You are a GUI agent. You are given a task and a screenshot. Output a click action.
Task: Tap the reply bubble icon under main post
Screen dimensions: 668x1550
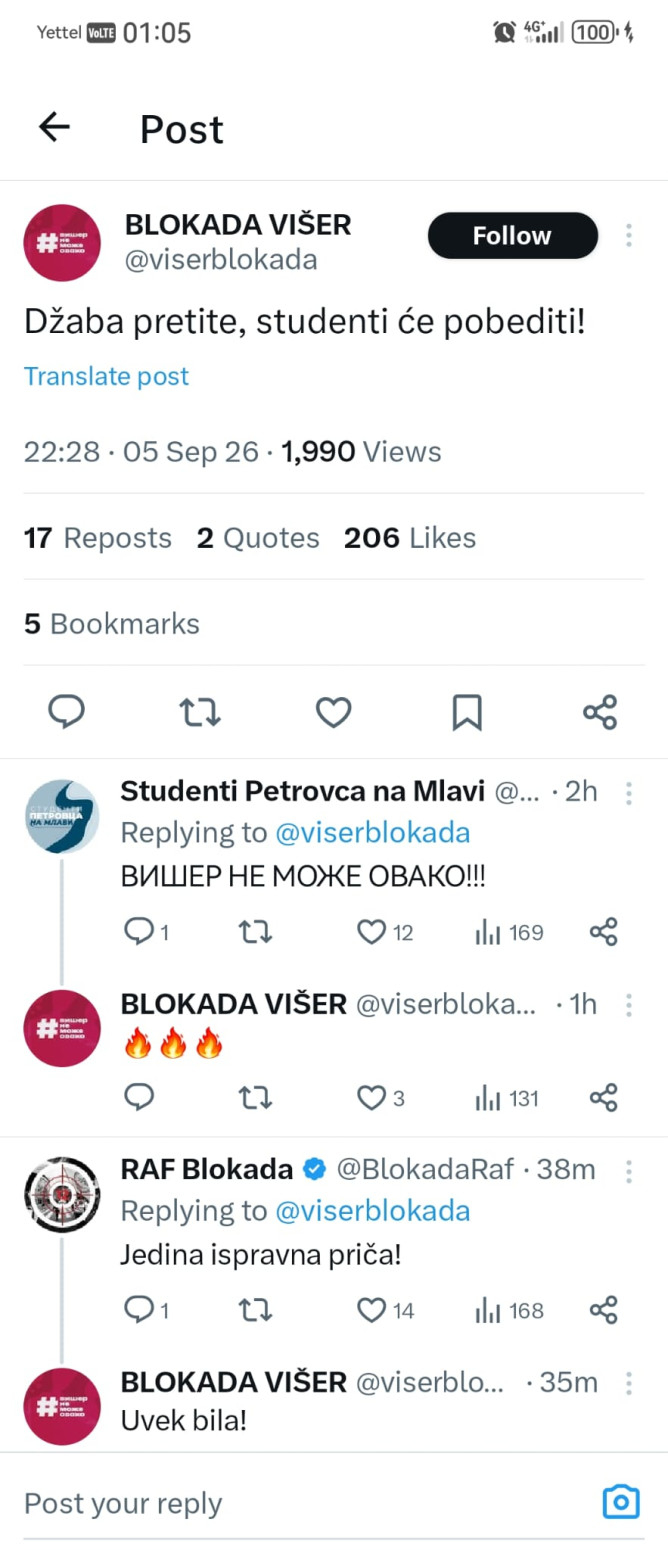66,712
